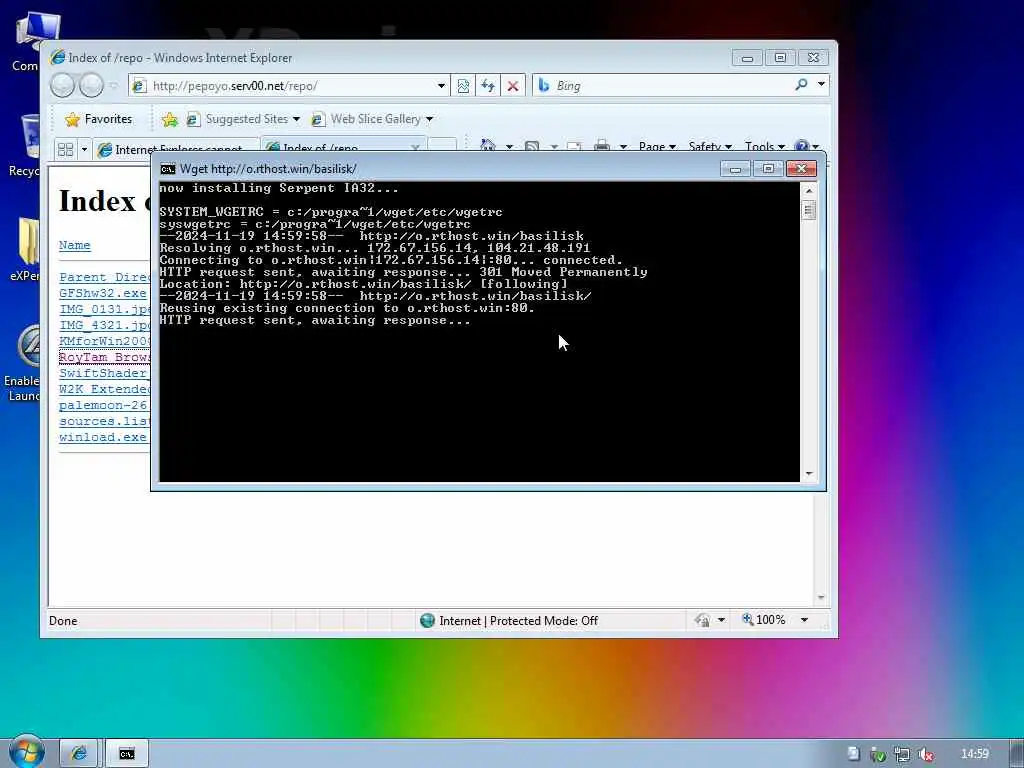1024x768 pixels.
Task: Click the Windows Start orb
Action: [26, 752]
